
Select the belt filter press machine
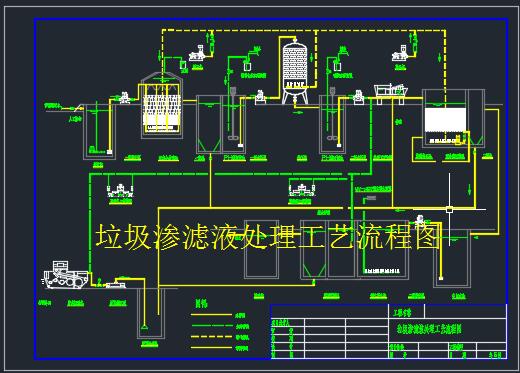(65, 275)
